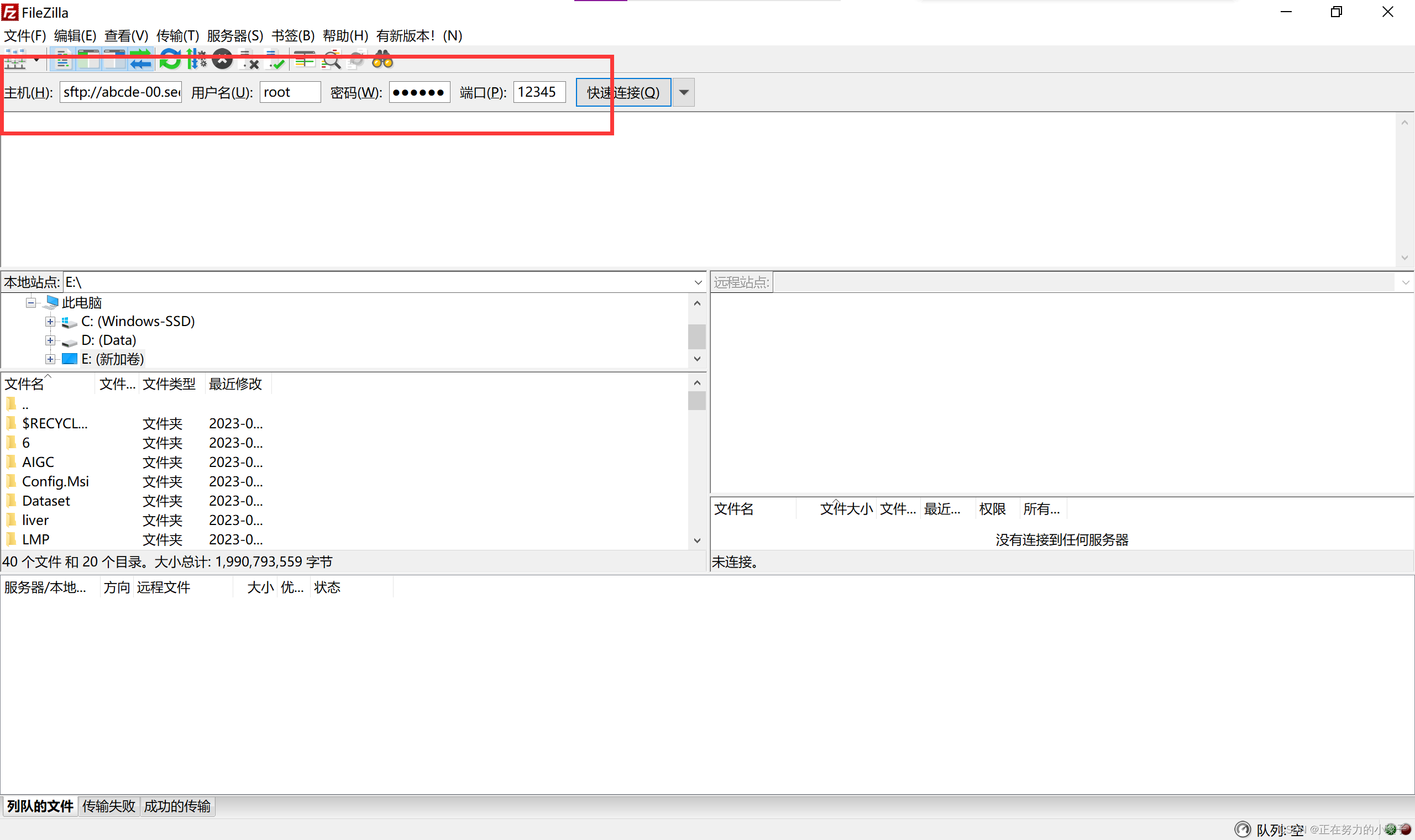This screenshot has width=1415, height=840.
Task: Click the local file list scrollbar thumb
Action: [x=698, y=401]
